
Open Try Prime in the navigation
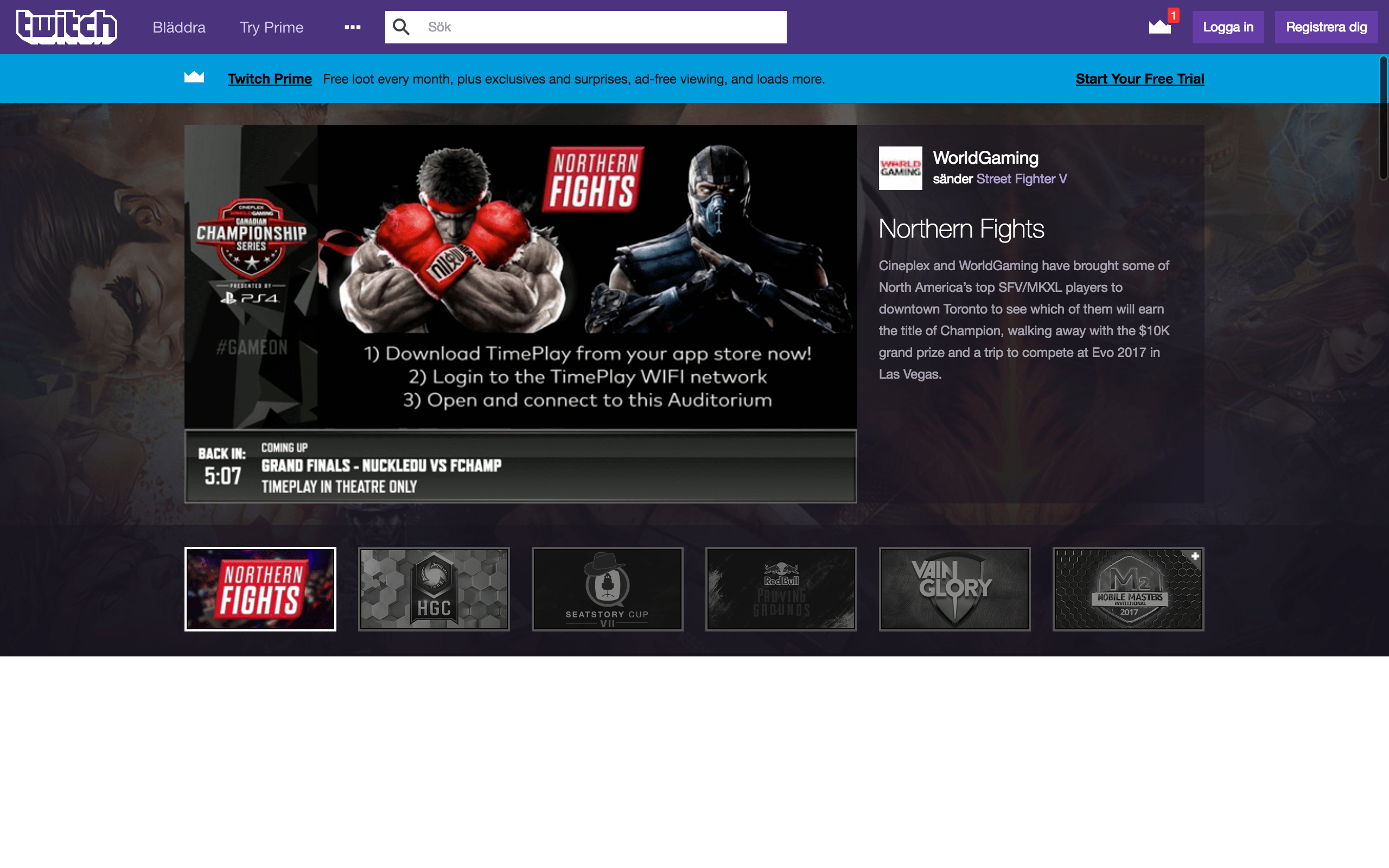[271, 27]
